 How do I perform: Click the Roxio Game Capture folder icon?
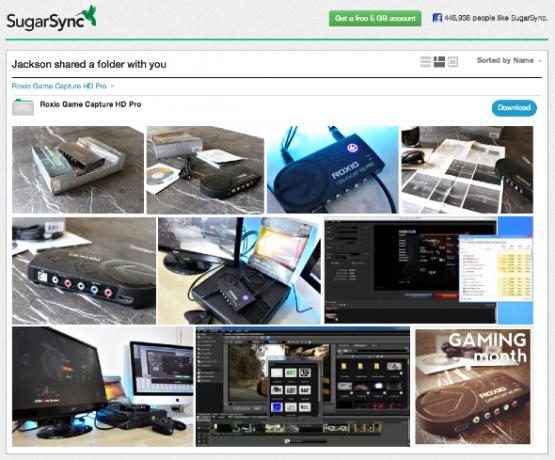coord(23,107)
